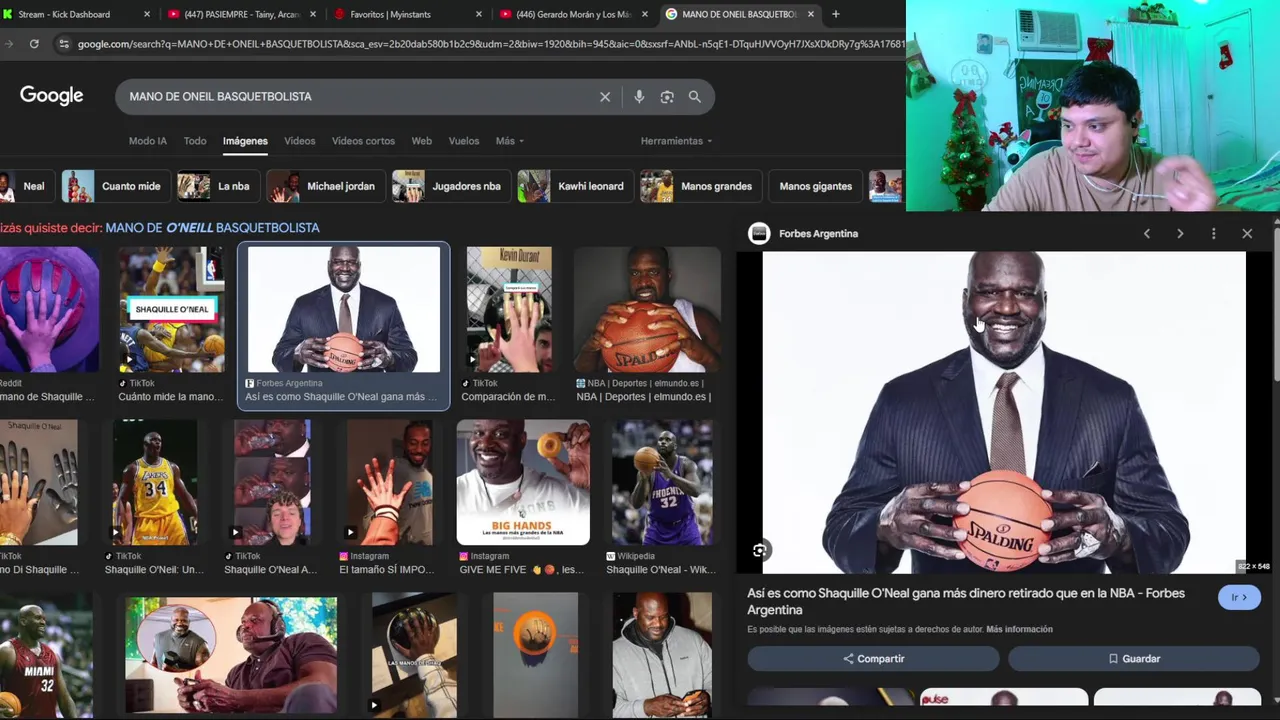Viewport: 1280px width, 720px height.
Task: Open TikTok SHAQUILLE O'NEAL thumbnail
Action: pos(171,309)
